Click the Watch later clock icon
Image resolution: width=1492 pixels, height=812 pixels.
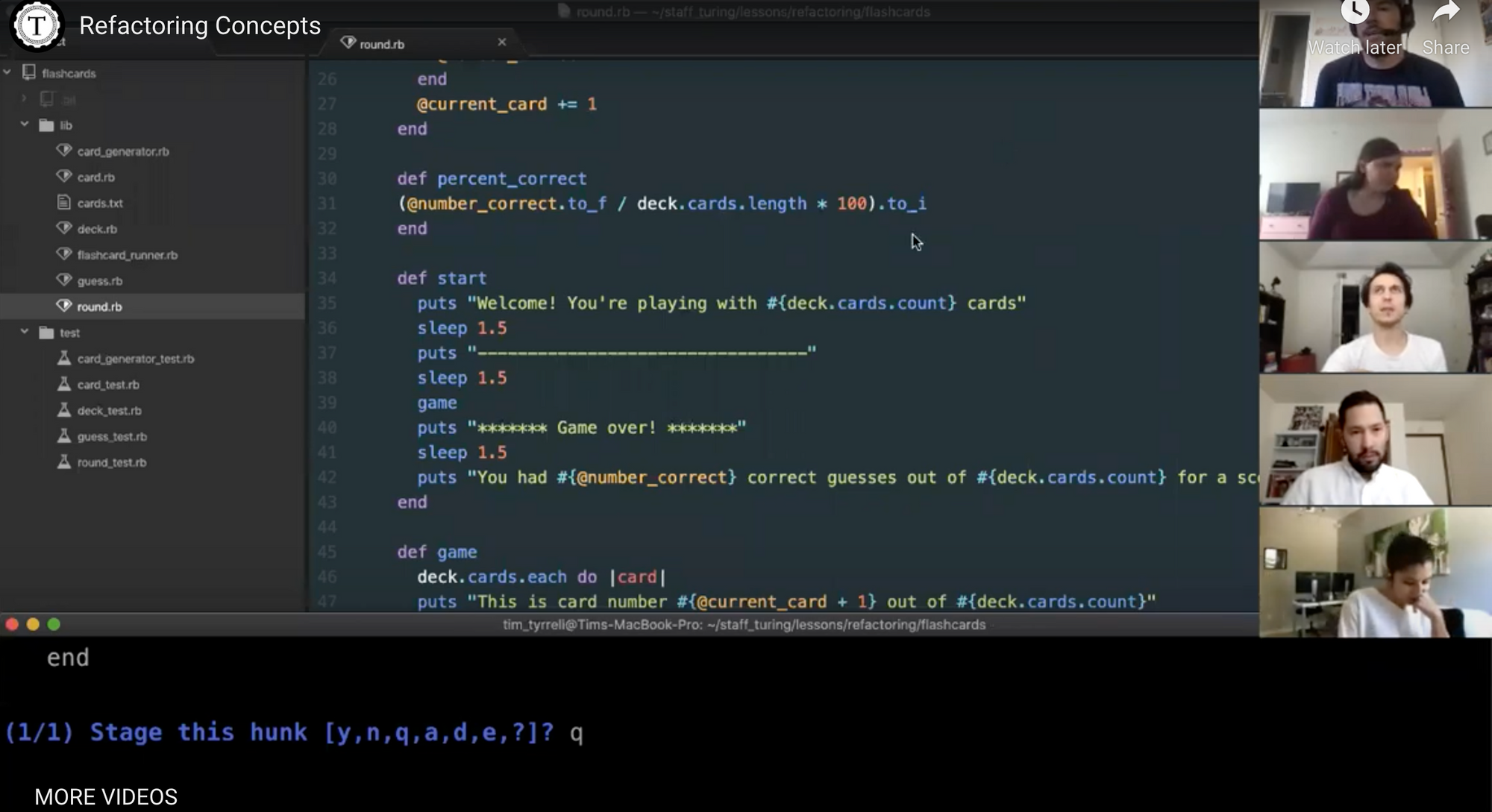click(1355, 11)
